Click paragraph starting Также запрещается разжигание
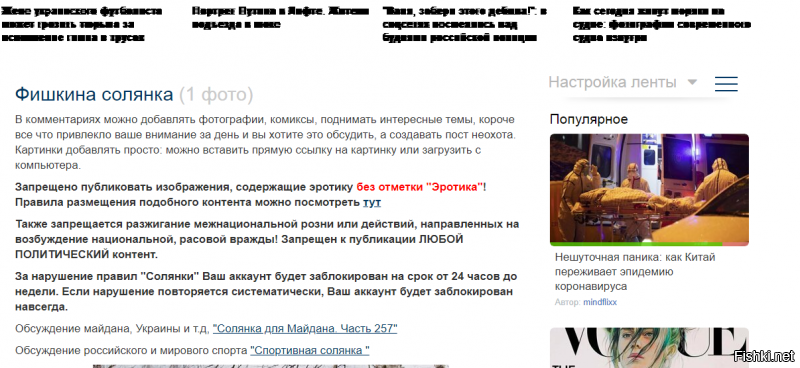 coord(267,239)
